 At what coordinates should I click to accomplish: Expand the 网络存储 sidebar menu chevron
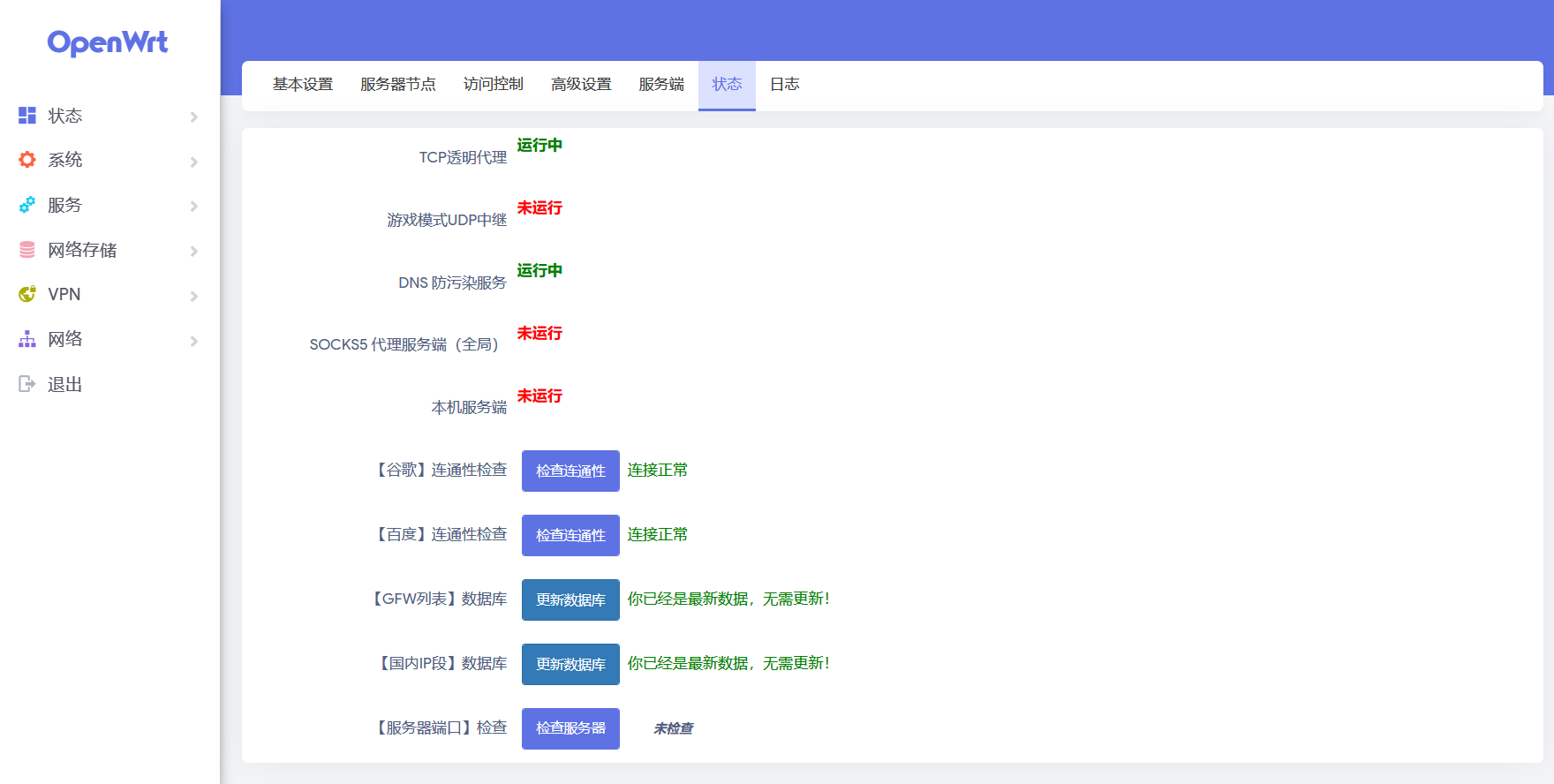[194, 251]
